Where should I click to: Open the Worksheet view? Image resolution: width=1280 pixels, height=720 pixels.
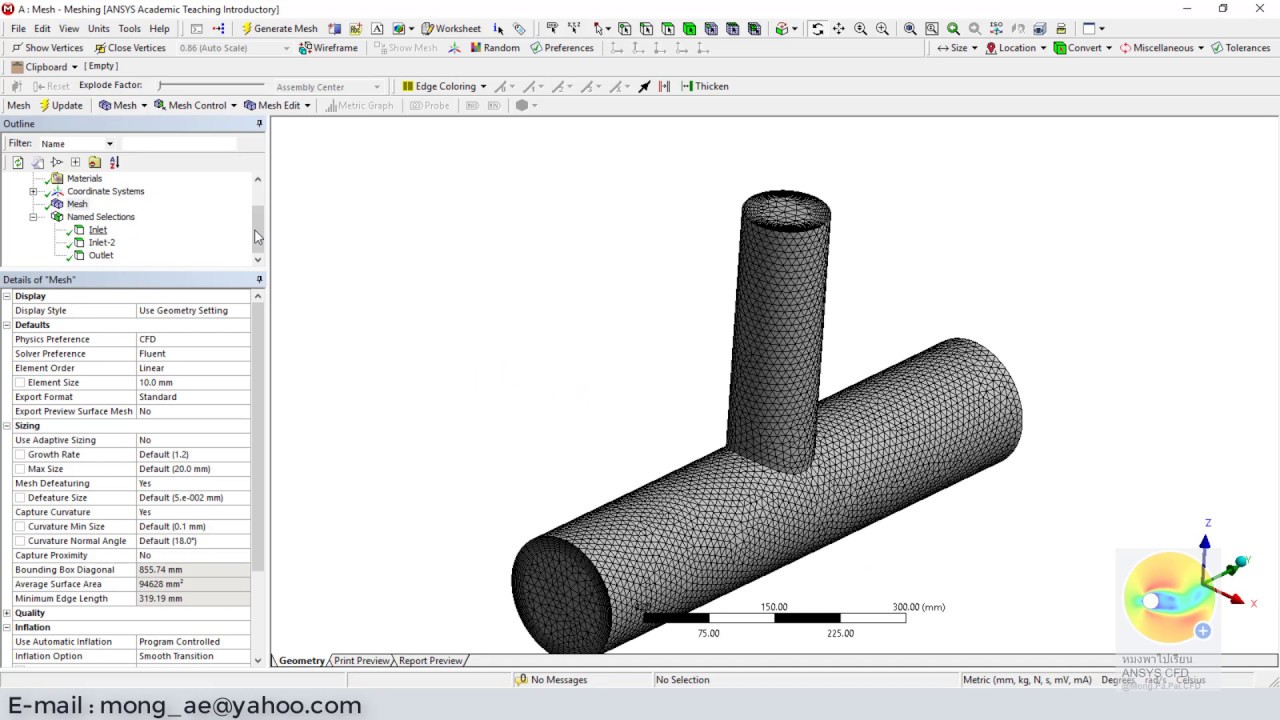tap(451, 28)
